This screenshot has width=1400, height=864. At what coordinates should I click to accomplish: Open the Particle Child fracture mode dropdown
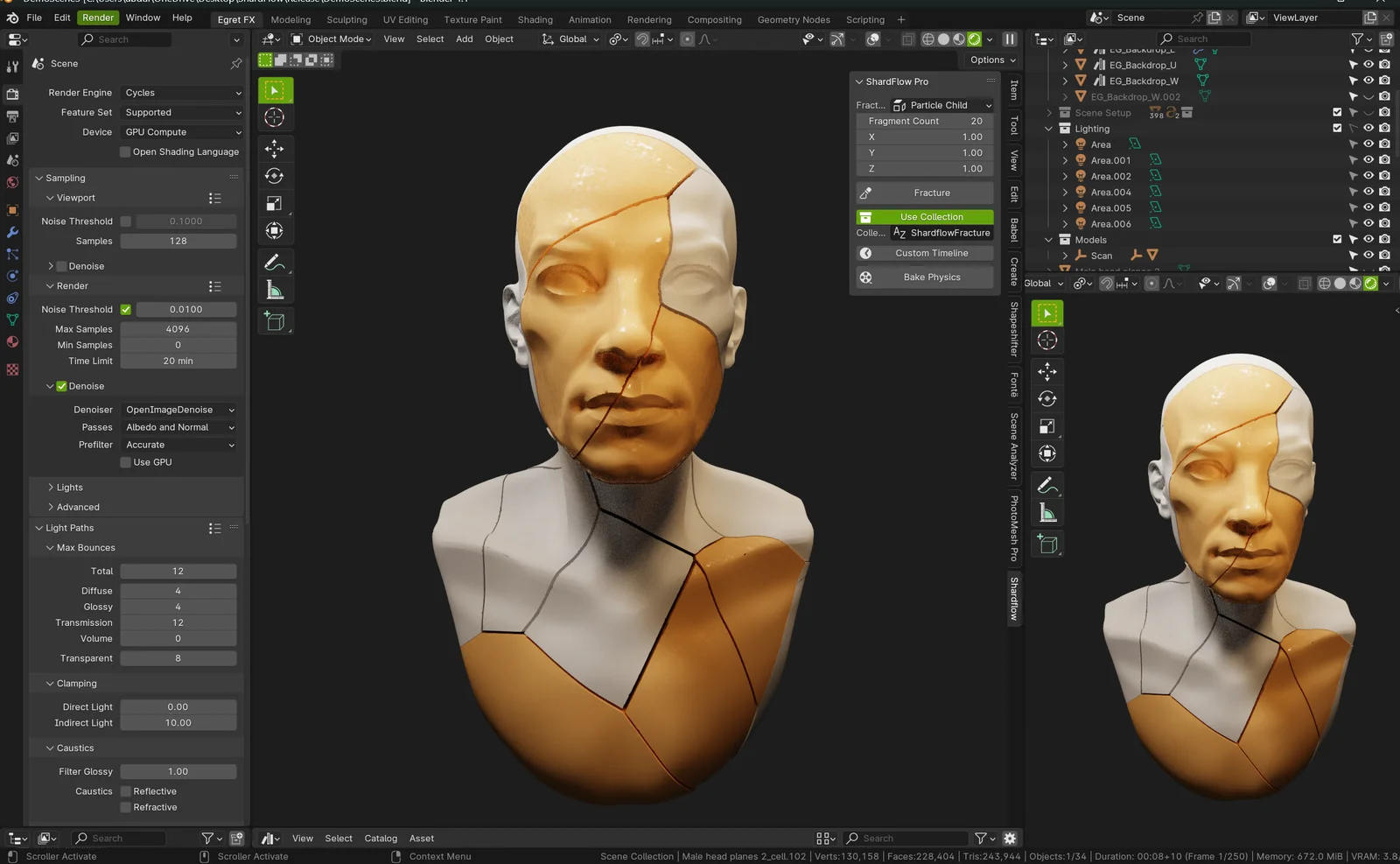point(941,104)
